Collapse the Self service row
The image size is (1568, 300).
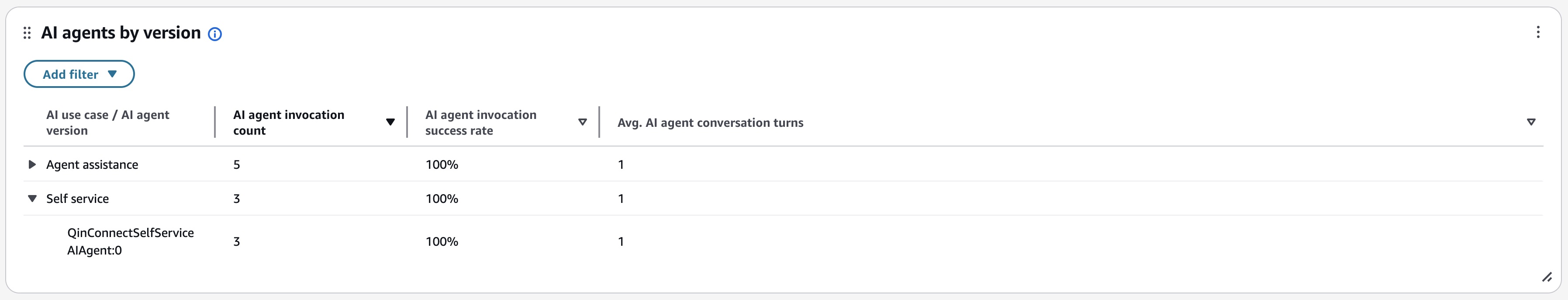pyautogui.click(x=31, y=198)
